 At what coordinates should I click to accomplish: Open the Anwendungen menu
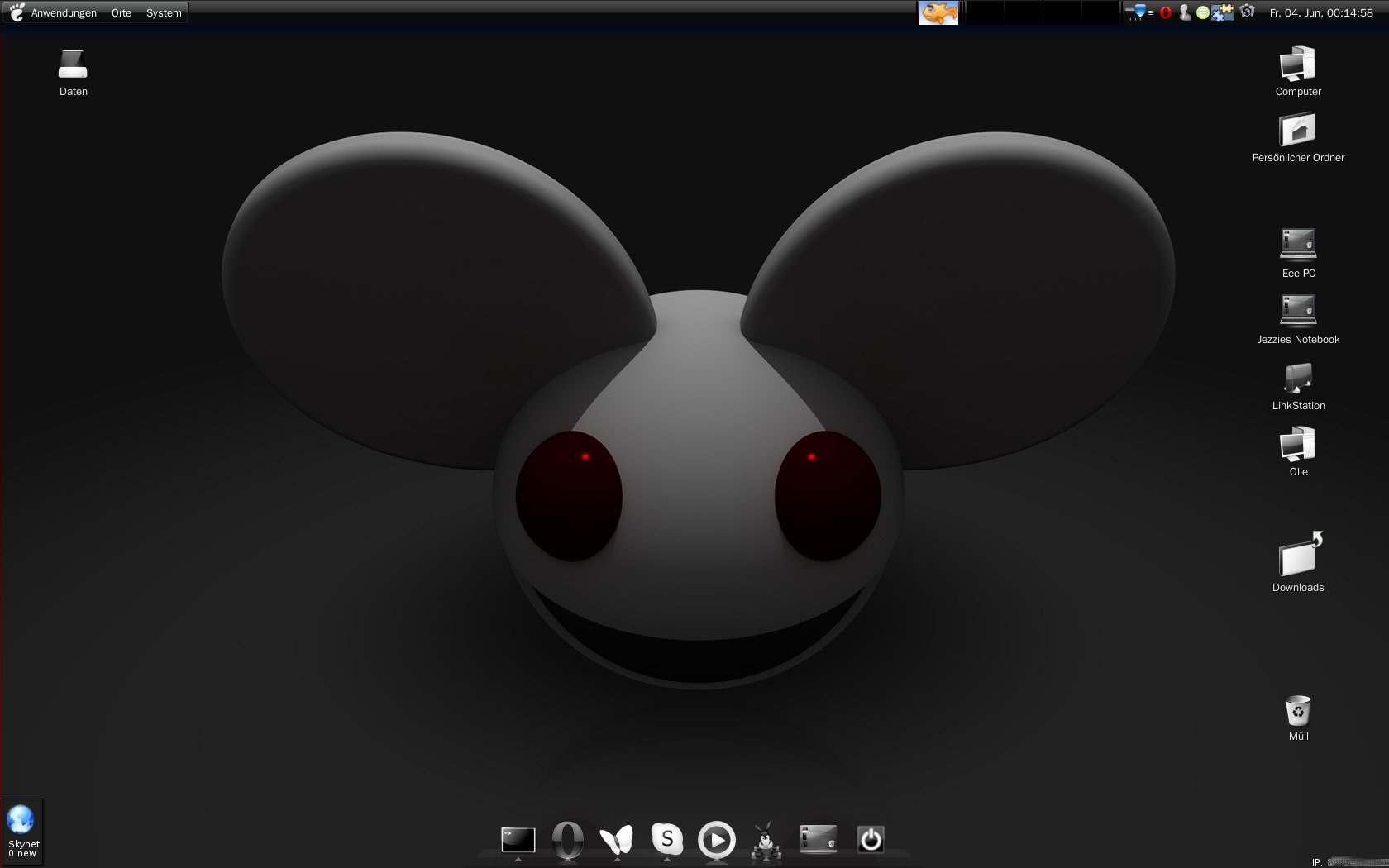[64, 12]
